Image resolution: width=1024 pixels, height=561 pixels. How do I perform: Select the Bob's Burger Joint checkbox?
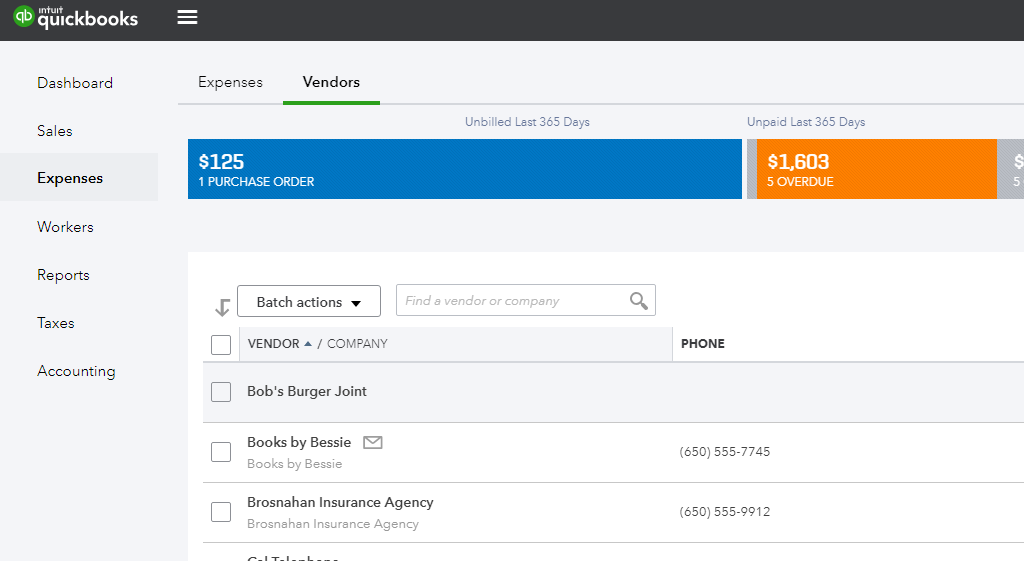pyautogui.click(x=221, y=392)
